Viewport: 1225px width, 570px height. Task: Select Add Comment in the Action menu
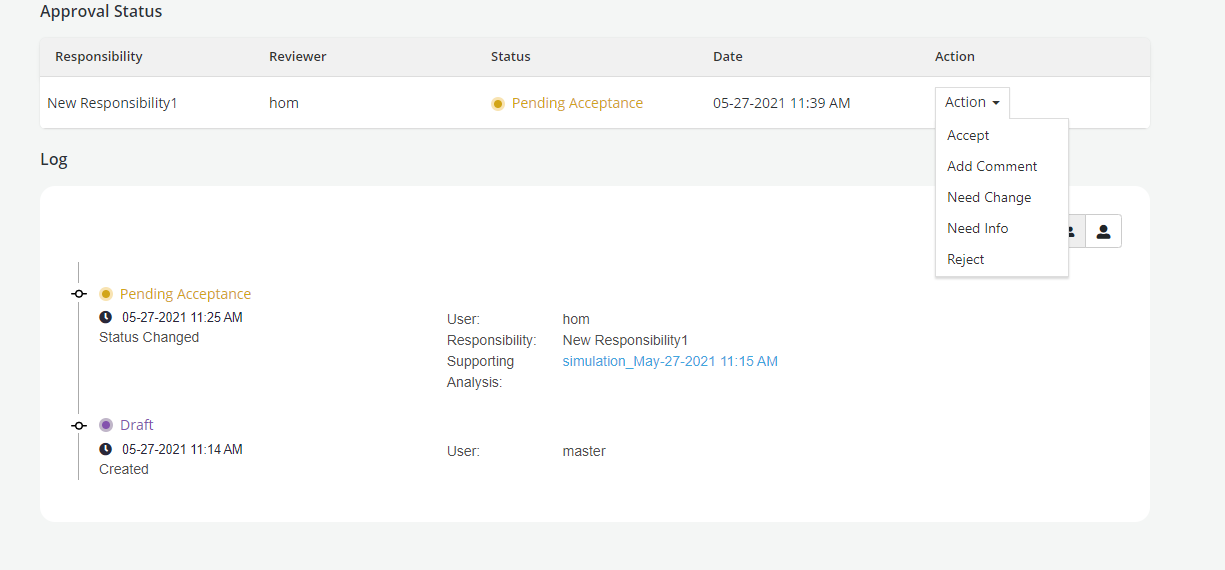pos(992,166)
